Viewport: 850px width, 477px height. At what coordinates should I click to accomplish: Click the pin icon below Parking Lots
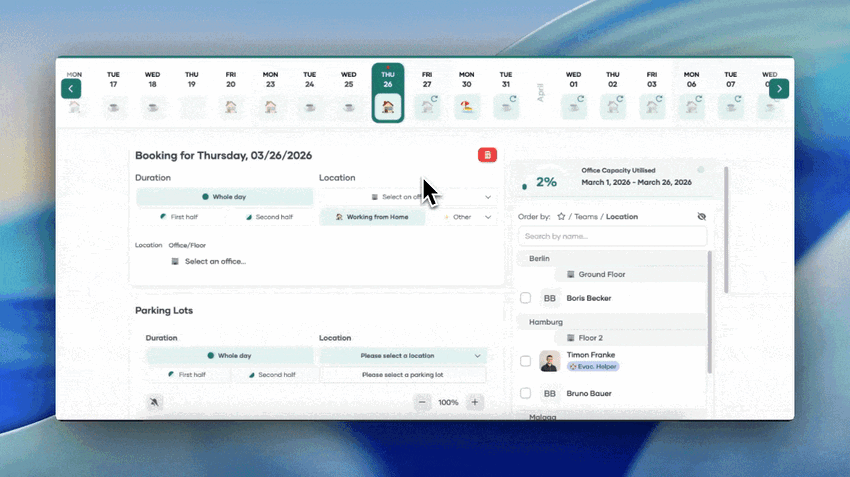155,402
